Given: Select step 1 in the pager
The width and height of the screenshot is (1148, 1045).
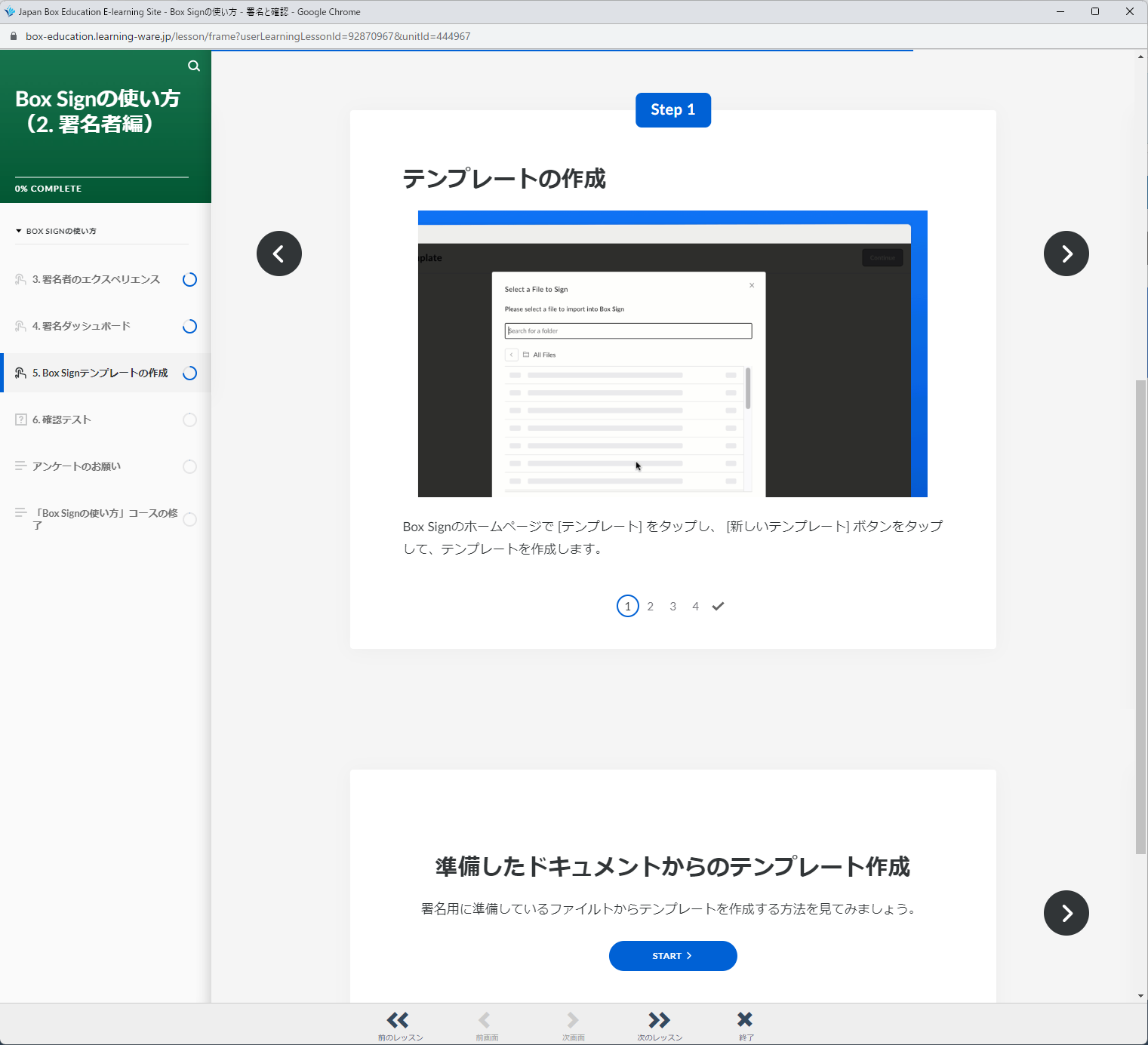Looking at the screenshot, I should 628,606.
